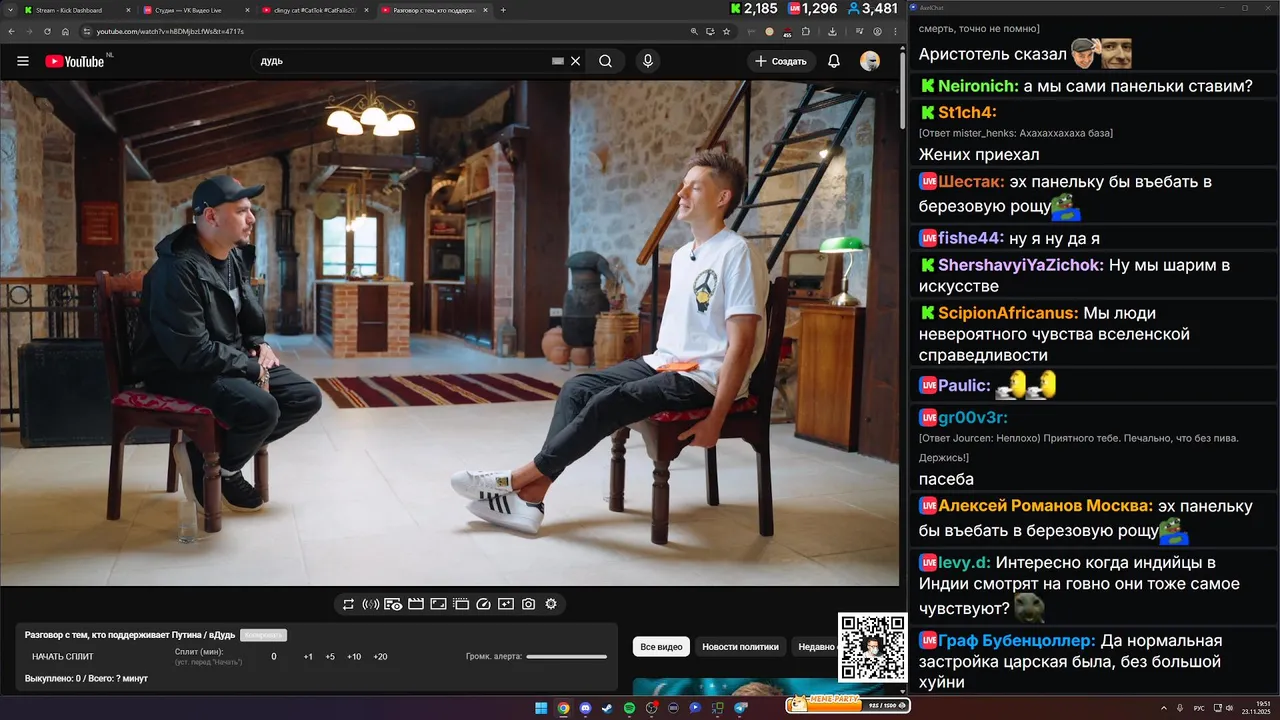The height and width of the screenshot is (720, 1280).
Task: Open Spotify from the taskbar
Action: 629,708
